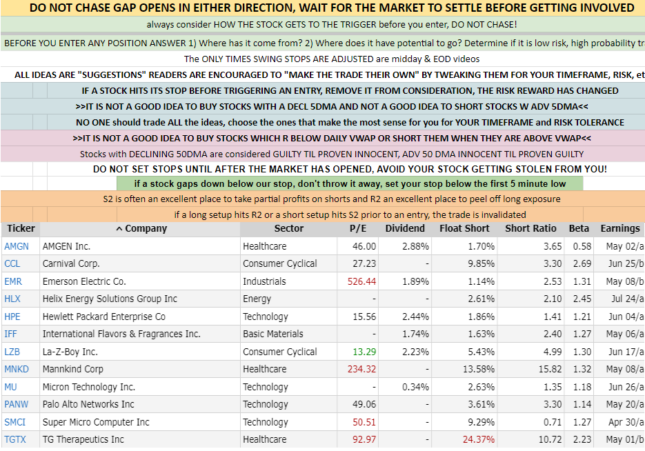This screenshot has height=451, width=645.
Task: Click the red P/E value 526.44
Action: point(362,281)
